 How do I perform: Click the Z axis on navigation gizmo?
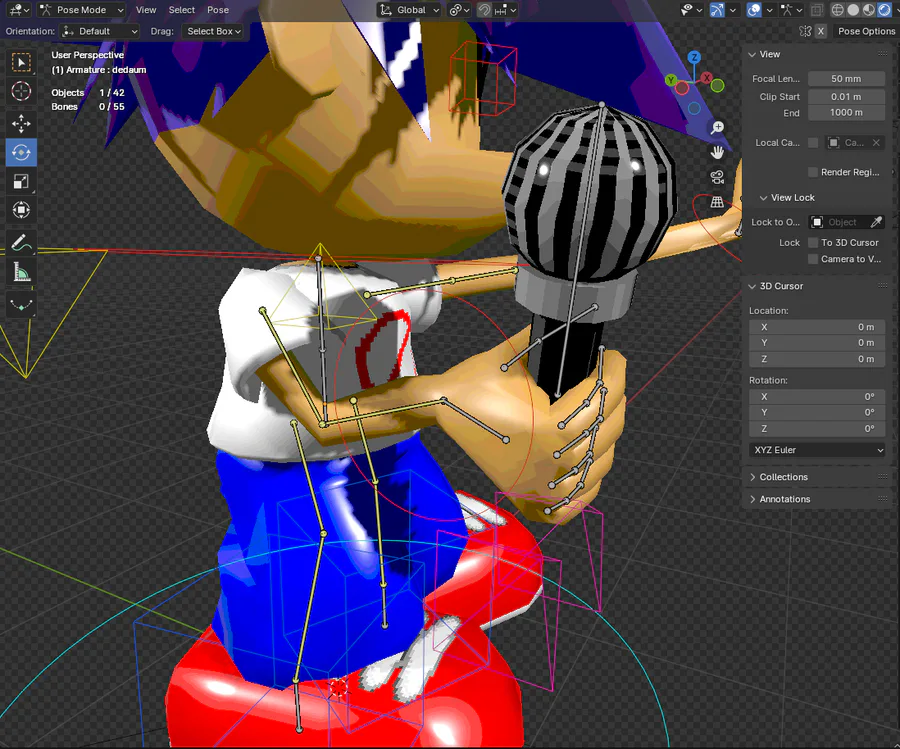coord(695,57)
